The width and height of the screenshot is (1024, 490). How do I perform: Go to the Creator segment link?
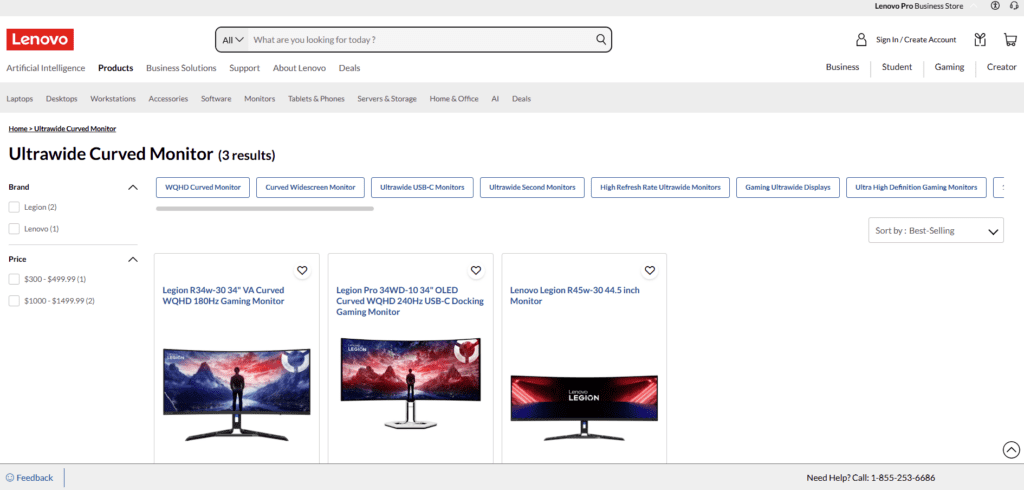[1001, 67]
